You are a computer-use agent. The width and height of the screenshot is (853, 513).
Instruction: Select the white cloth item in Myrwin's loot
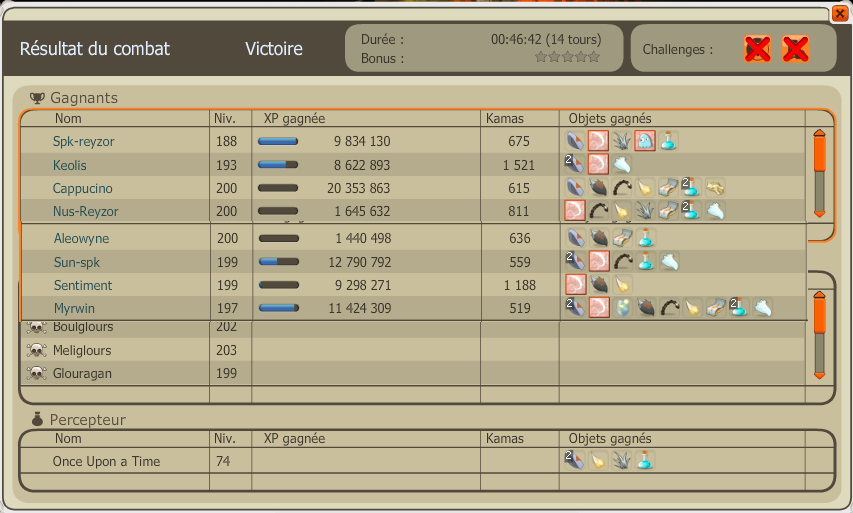click(x=763, y=308)
